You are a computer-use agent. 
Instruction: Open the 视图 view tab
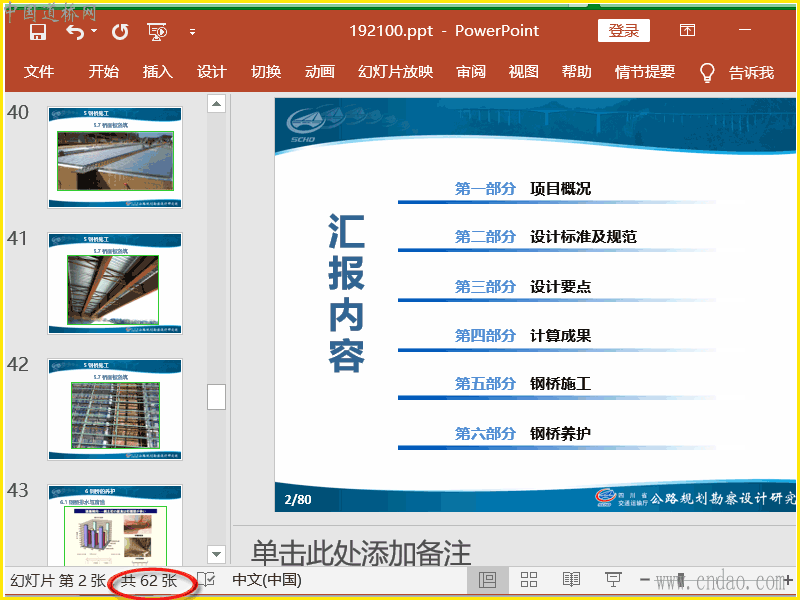[523, 72]
